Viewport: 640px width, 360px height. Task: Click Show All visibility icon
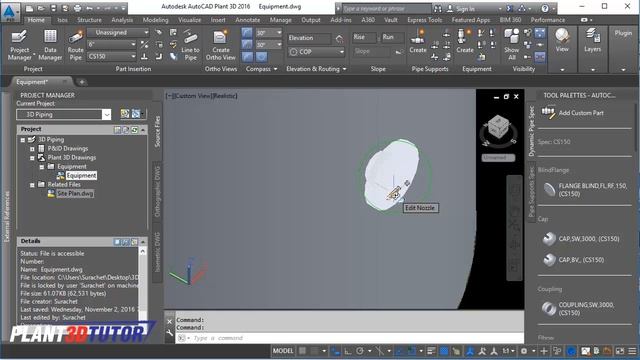click(x=511, y=44)
